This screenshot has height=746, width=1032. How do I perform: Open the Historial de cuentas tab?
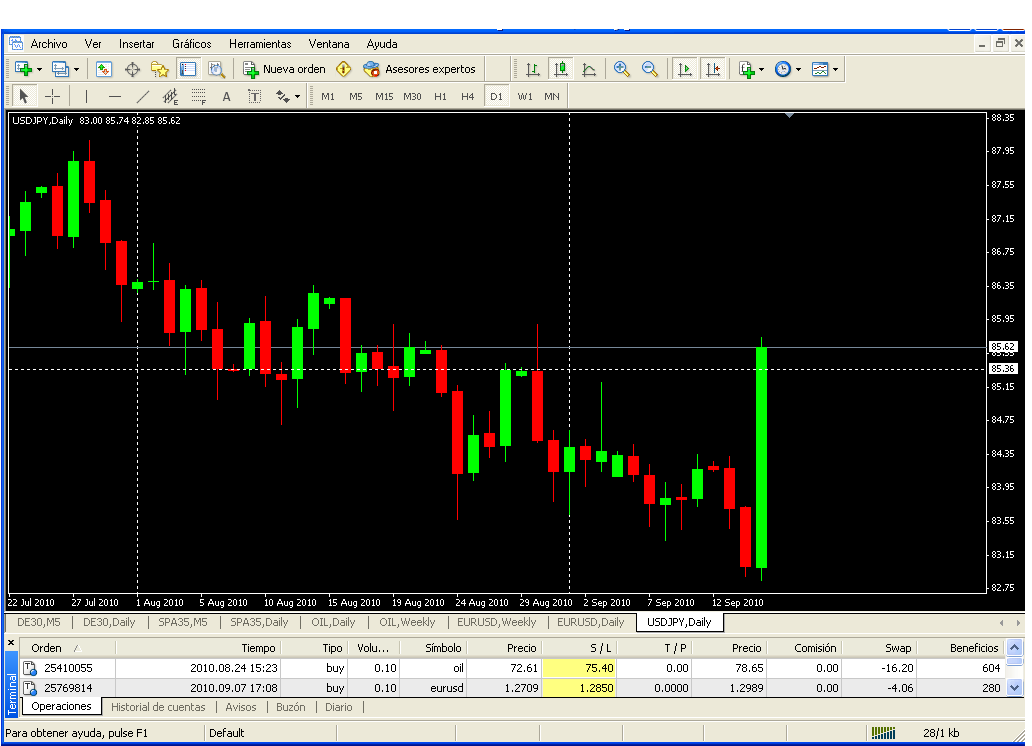(x=158, y=707)
